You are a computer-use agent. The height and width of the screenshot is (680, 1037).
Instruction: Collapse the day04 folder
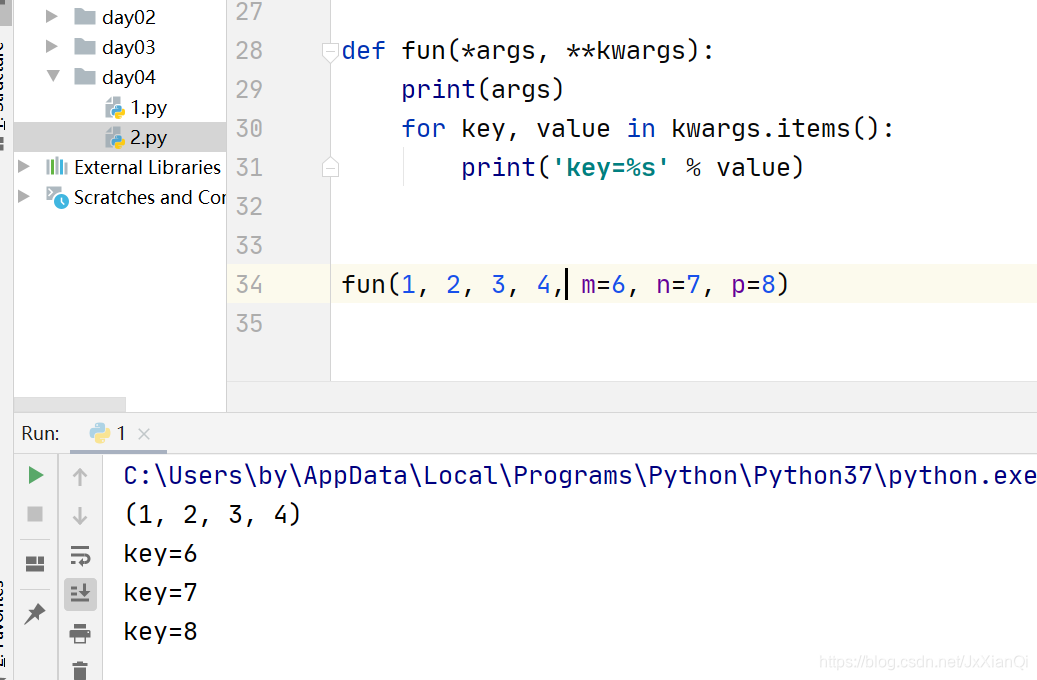point(53,76)
